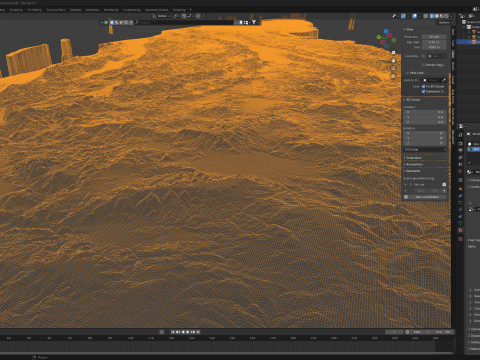Click the 3D Cursor Location X field
Screen dimensions: 480x360
coord(425,112)
